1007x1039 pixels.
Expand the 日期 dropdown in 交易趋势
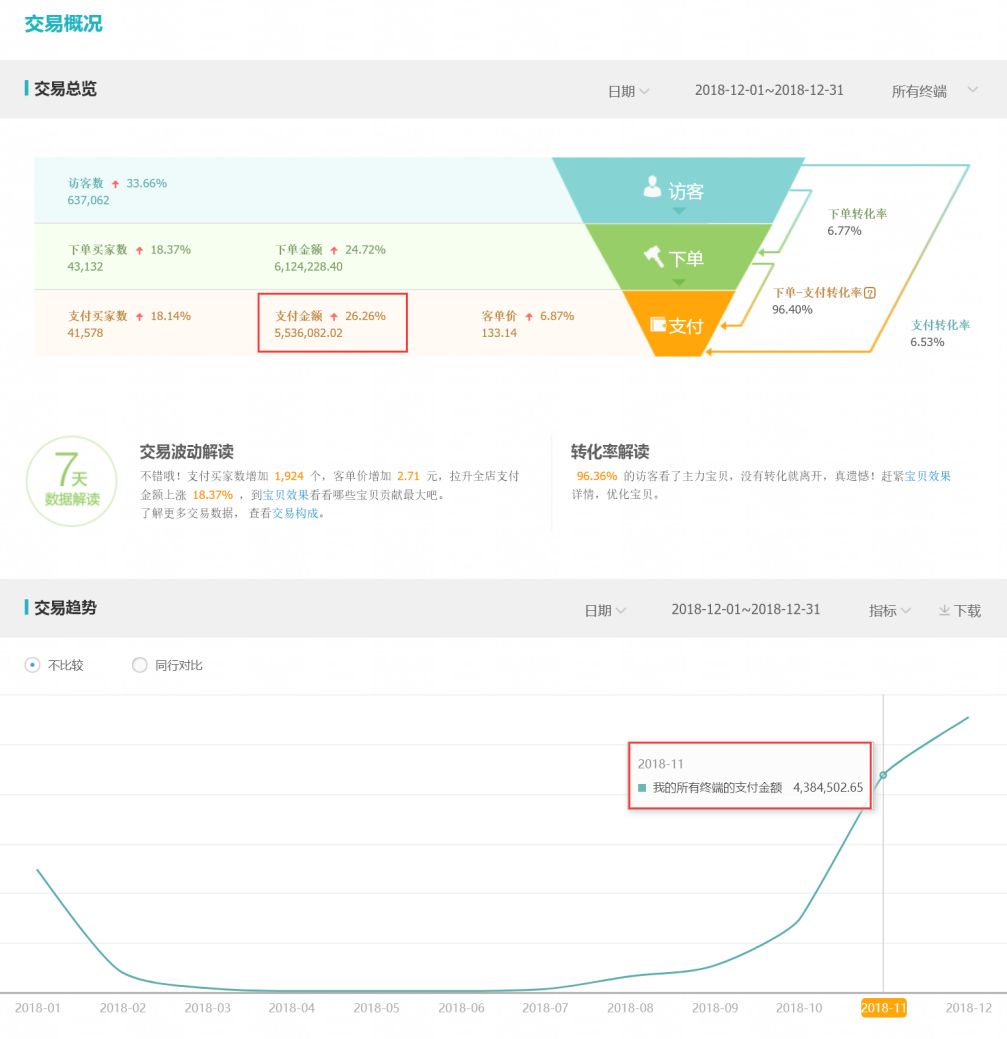point(604,610)
